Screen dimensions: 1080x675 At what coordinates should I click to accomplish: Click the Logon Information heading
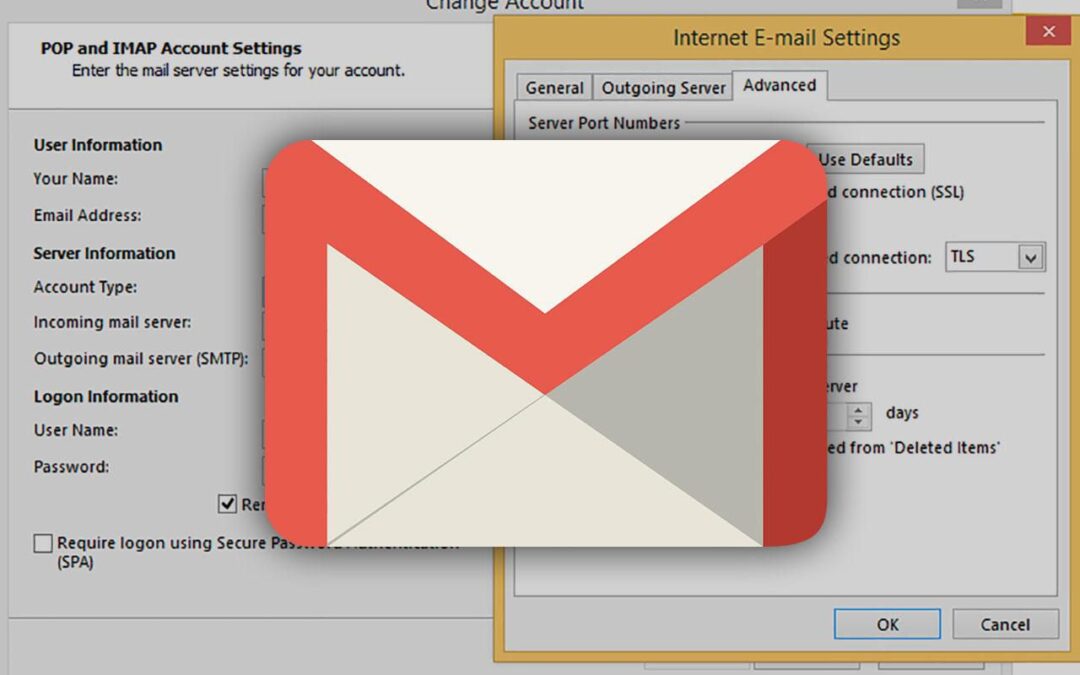(x=106, y=397)
